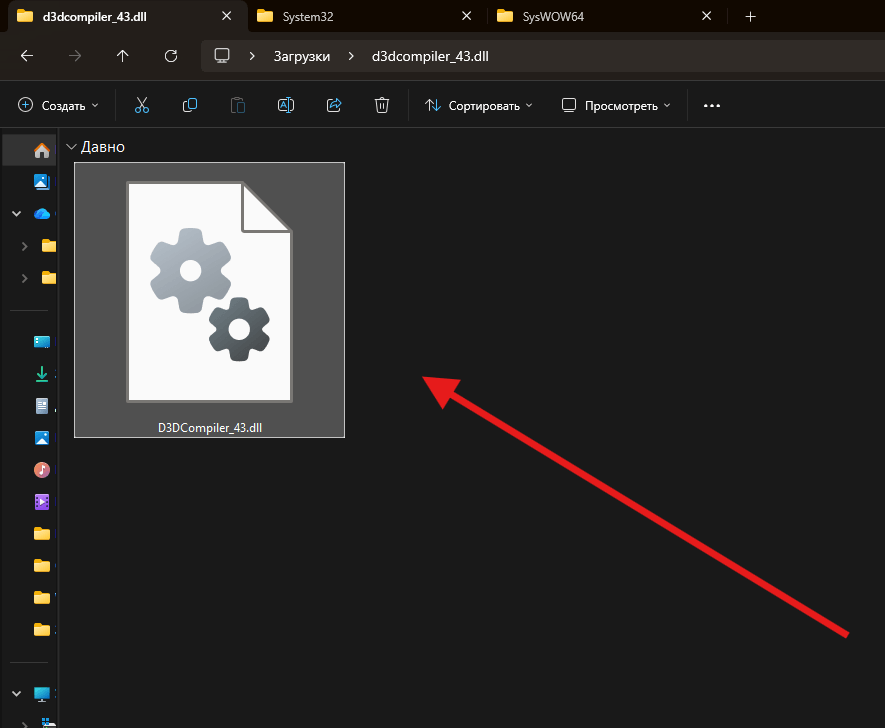Click the Copy icon in toolbar

pyautogui.click(x=190, y=105)
